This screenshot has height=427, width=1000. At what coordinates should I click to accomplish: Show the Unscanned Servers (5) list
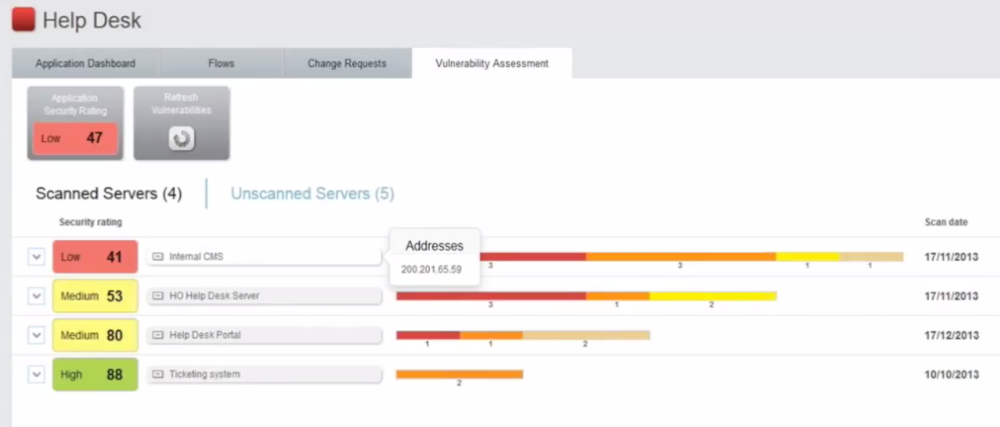tap(312, 194)
